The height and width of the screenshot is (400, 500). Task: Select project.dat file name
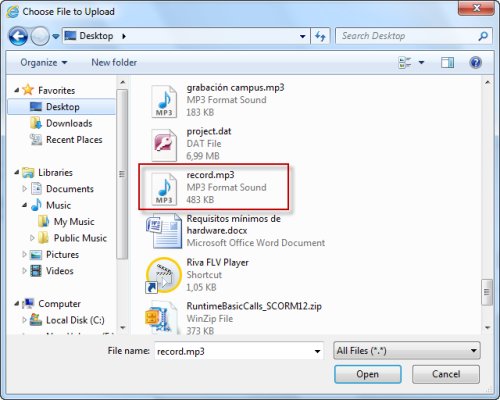pos(209,131)
